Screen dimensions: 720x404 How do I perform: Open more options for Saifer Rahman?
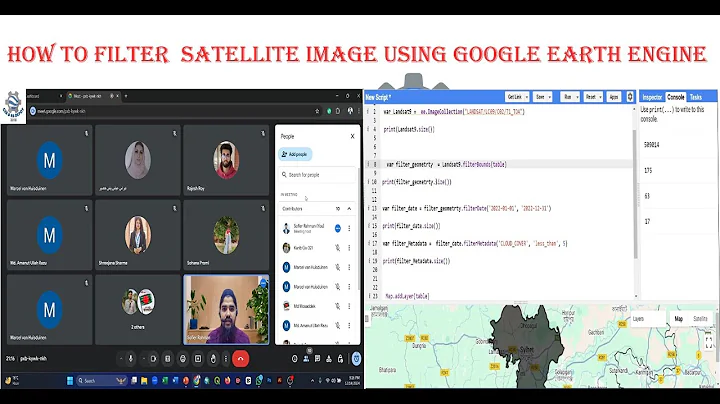coord(349,228)
